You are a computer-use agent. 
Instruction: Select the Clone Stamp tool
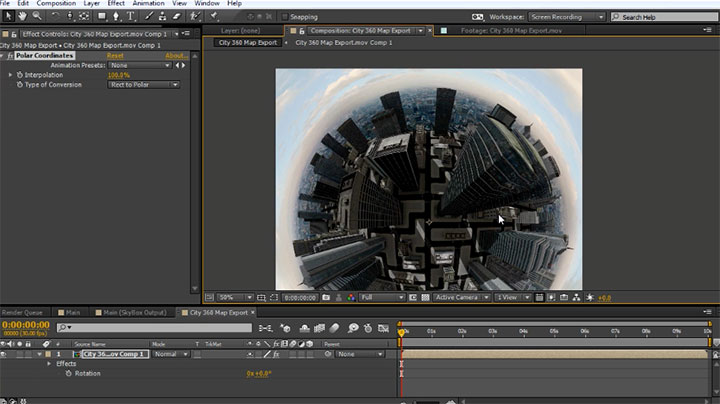163,17
